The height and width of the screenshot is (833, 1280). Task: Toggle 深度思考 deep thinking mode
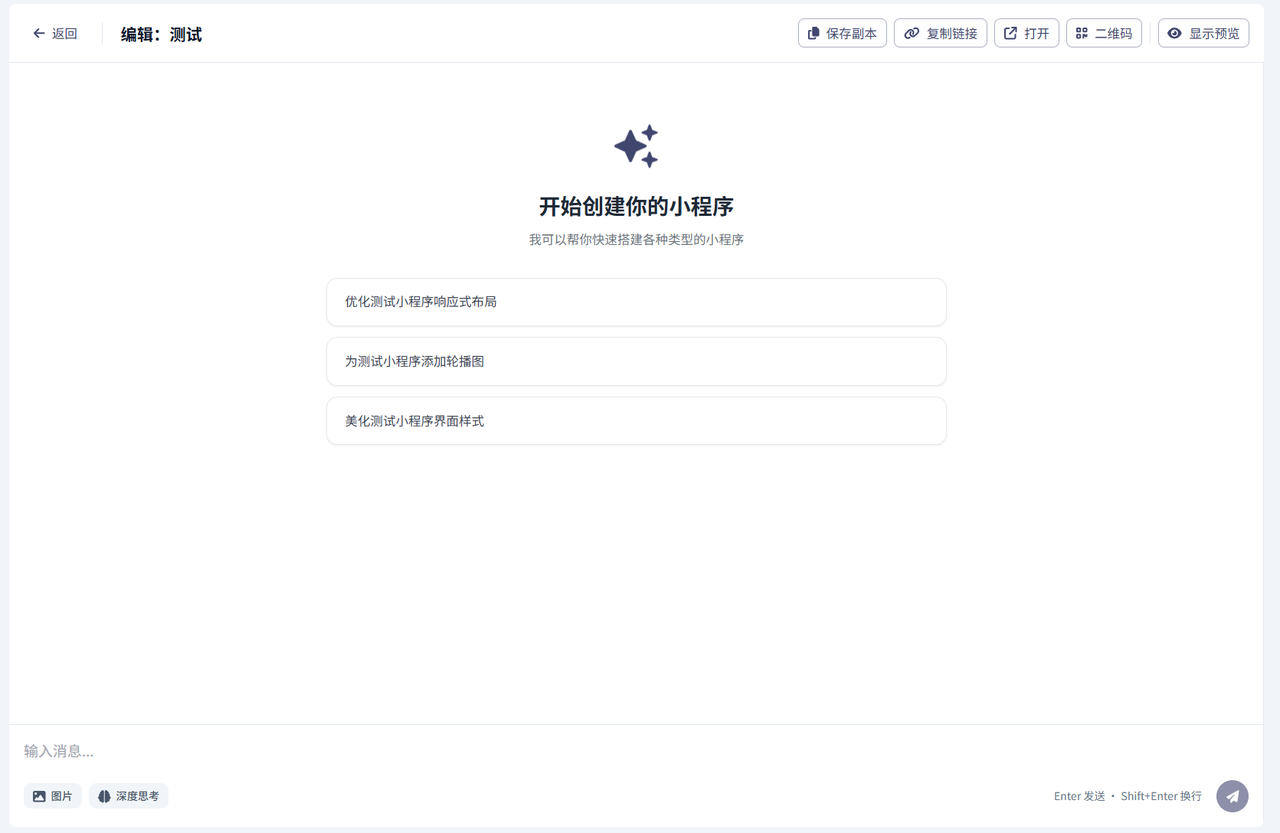(x=128, y=795)
